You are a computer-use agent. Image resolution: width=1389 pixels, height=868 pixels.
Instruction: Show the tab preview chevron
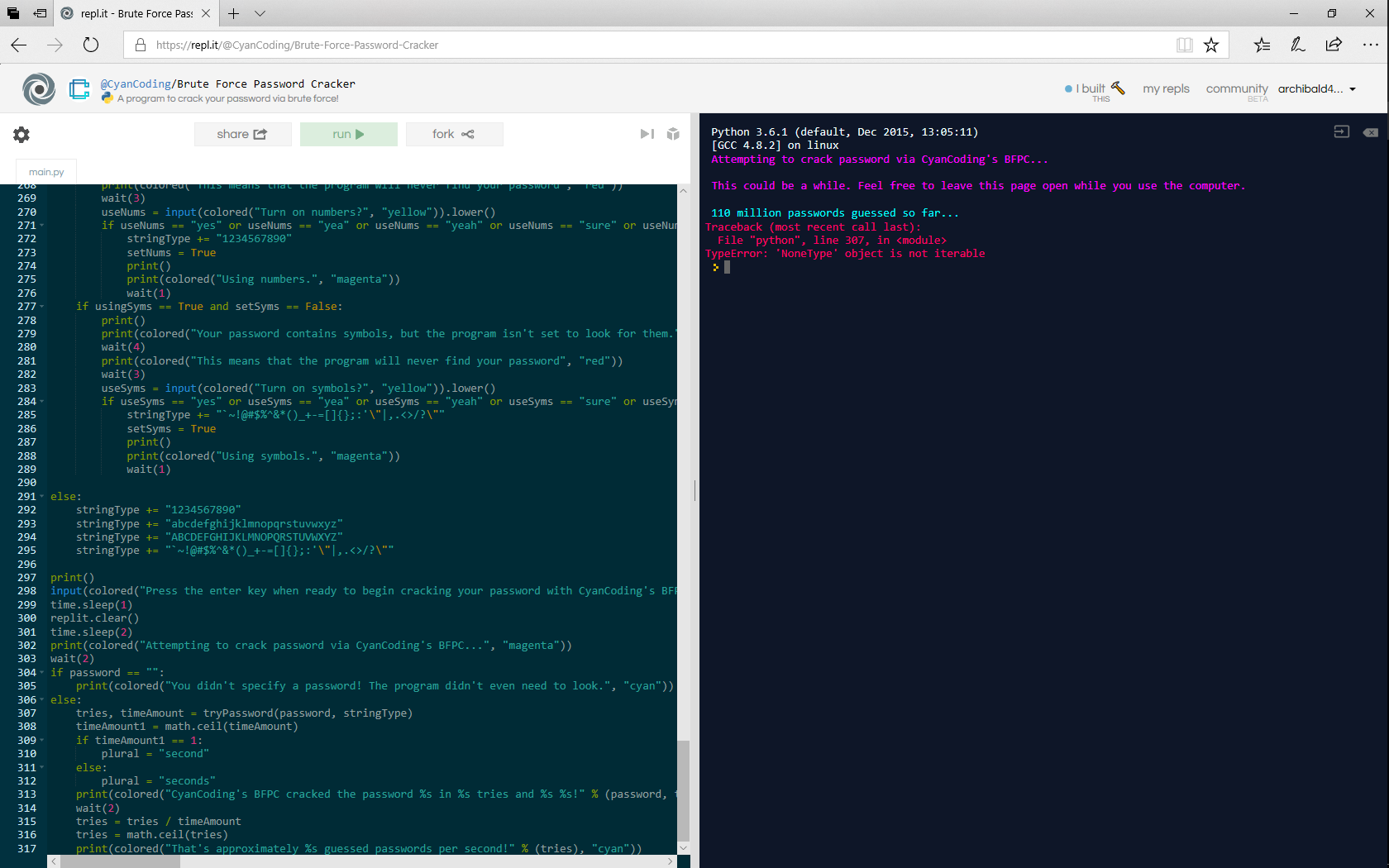click(260, 13)
